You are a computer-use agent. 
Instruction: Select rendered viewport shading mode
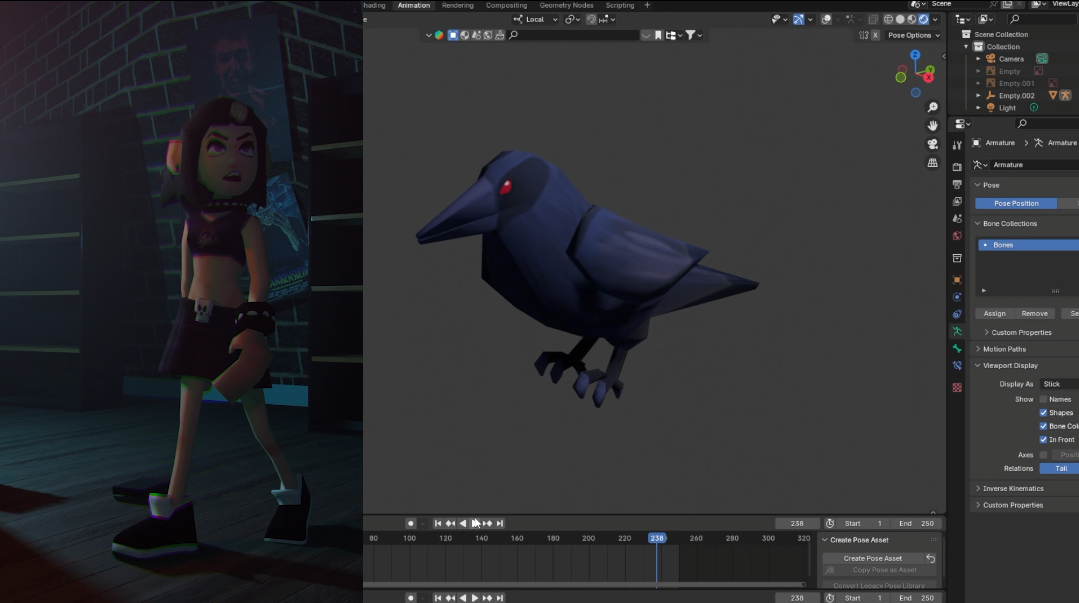click(x=923, y=19)
